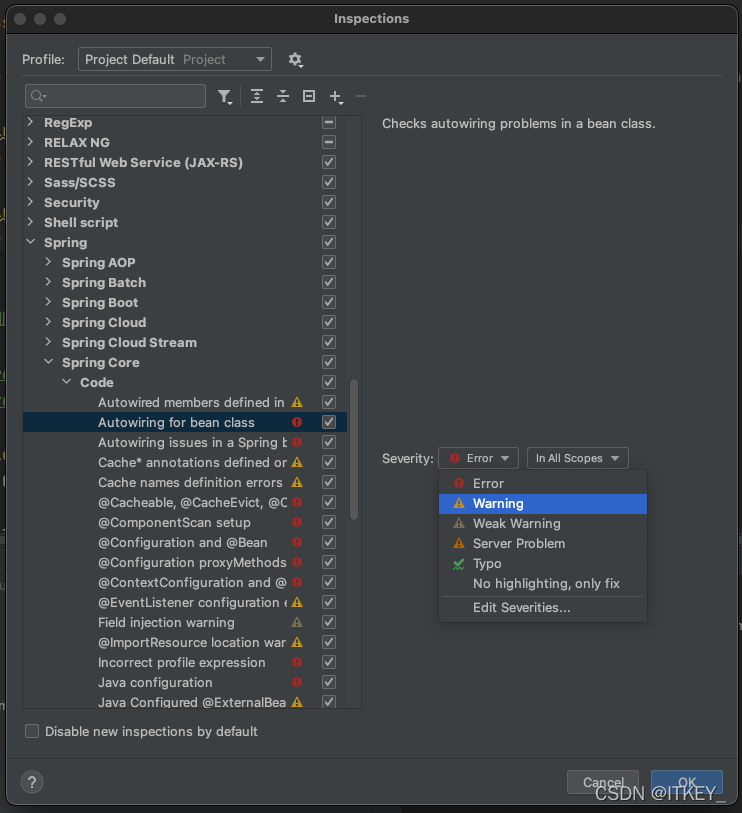Screen dimensions: 742x813
Task: Click the inspections tree vertical scrollbar
Action: [x=354, y=449]
